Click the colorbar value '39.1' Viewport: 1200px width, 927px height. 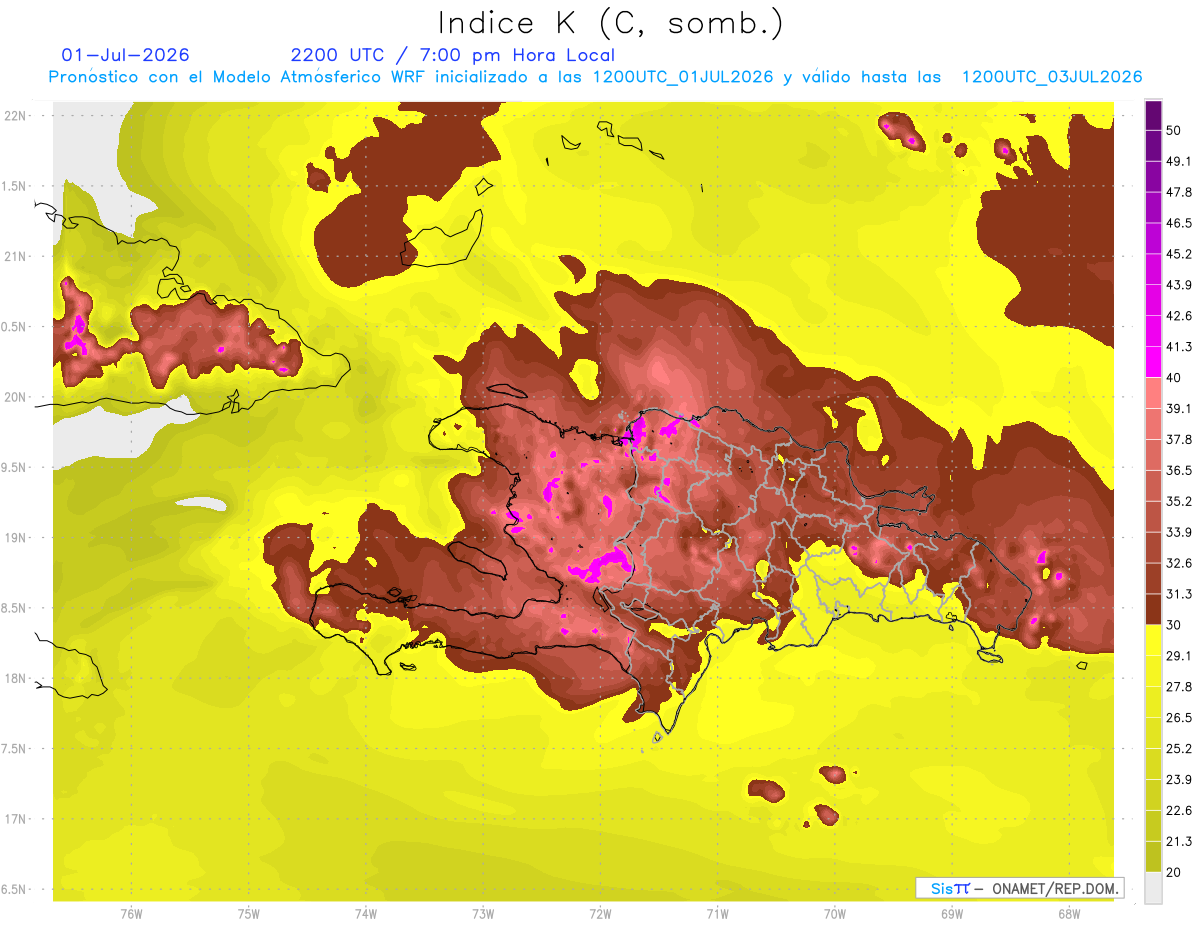[x=1180, y=408]
